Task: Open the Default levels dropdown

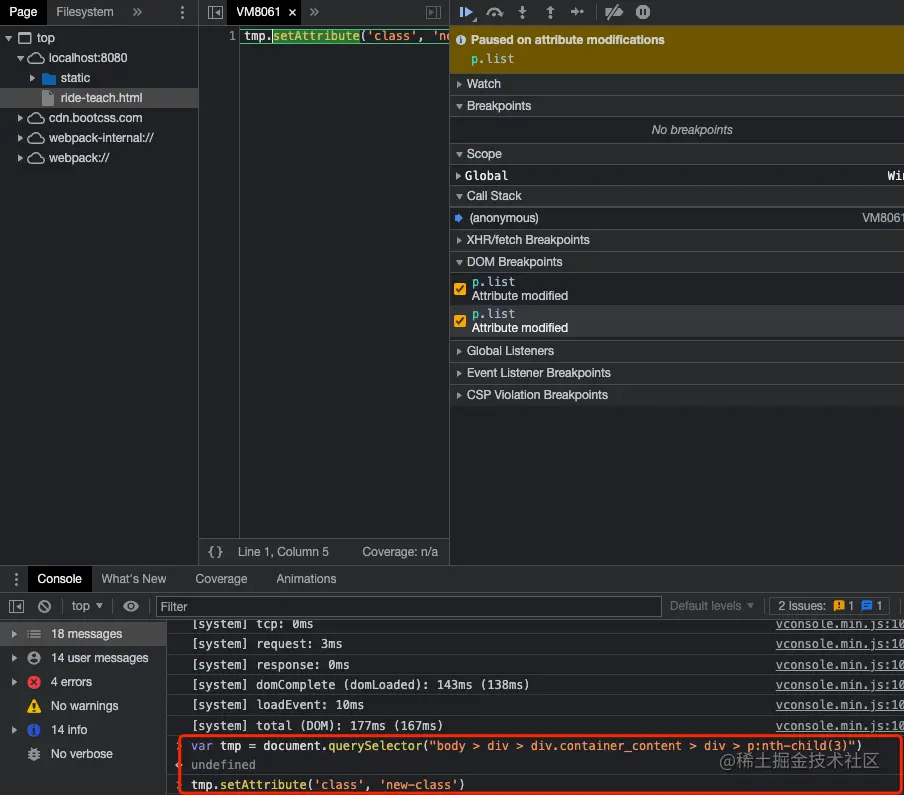Action: pos(711,606)
